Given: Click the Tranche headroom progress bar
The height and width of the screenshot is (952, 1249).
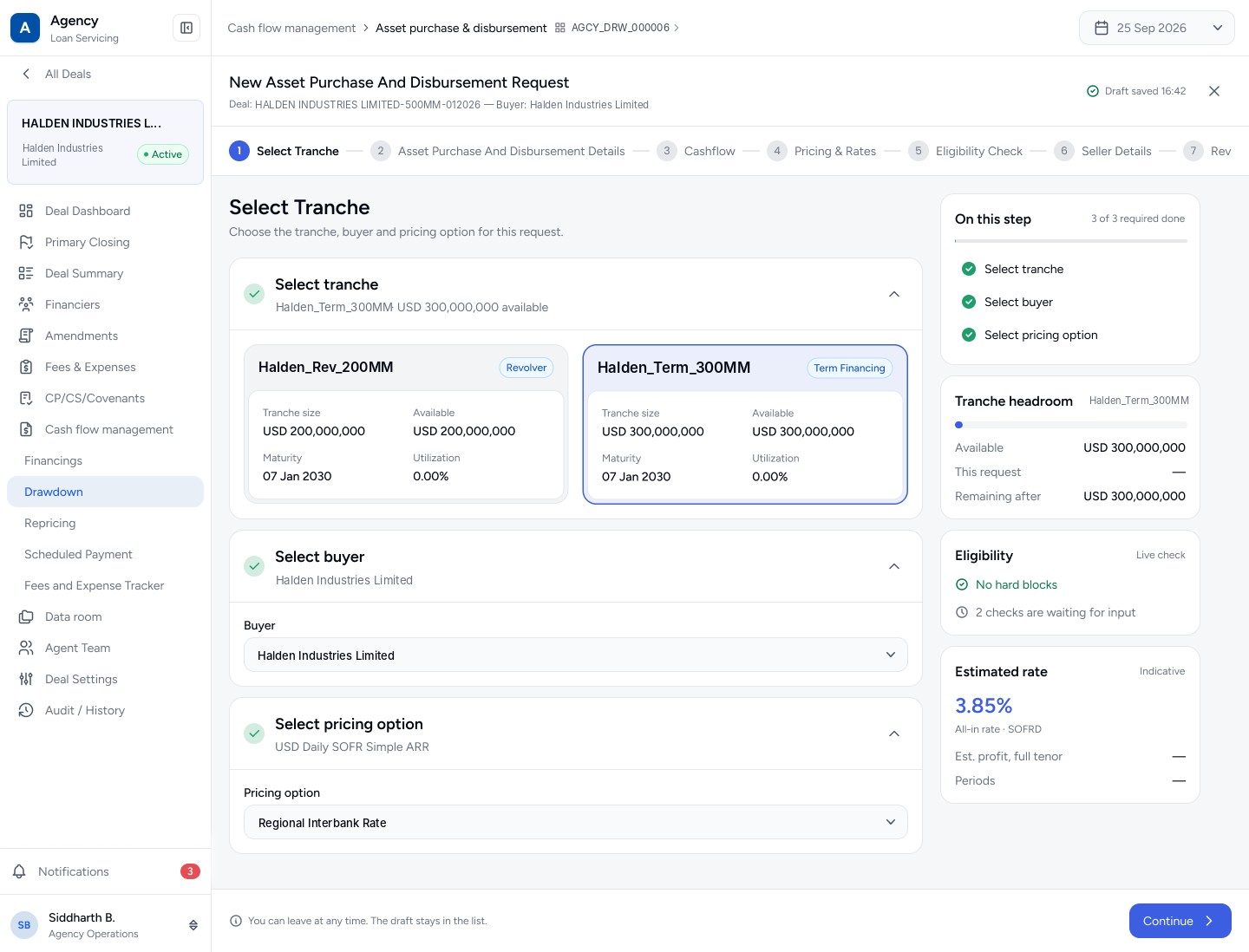Looking at the screenshot, I should 1071,425.
